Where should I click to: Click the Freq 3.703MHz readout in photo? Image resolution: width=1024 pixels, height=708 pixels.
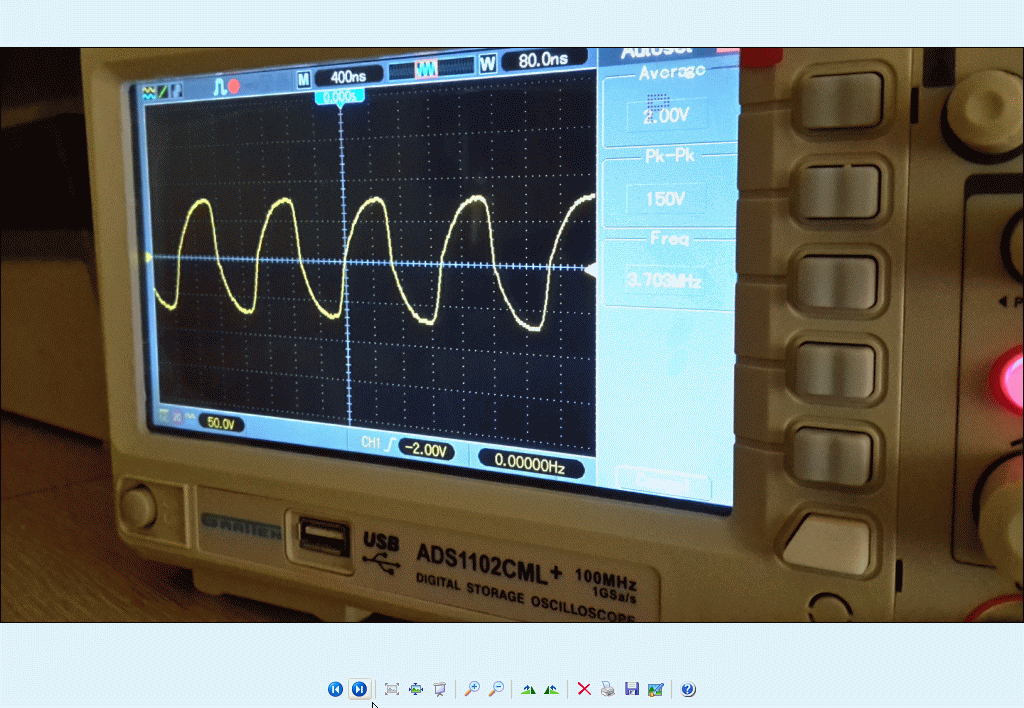point(664,281)
